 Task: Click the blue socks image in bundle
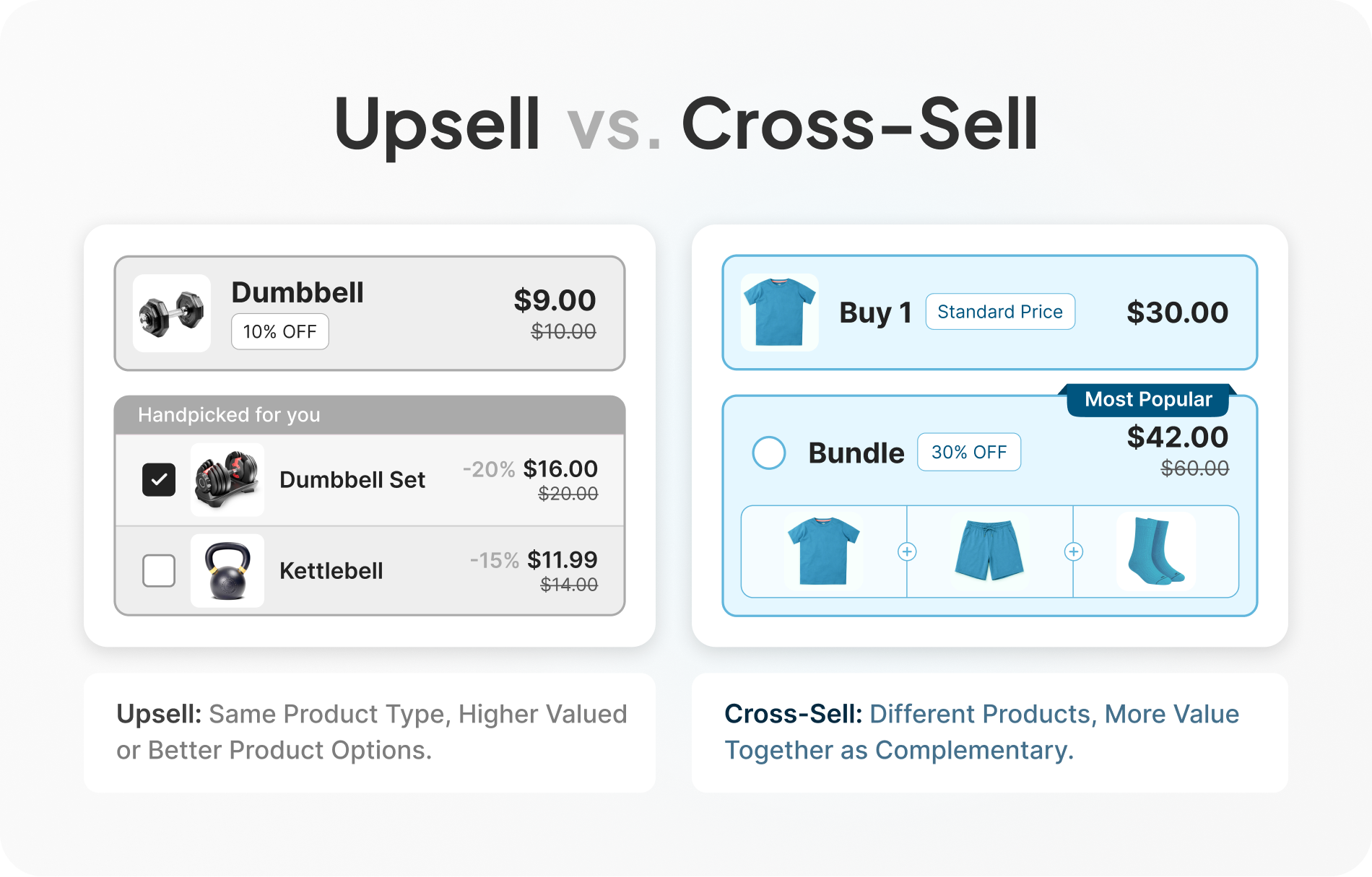[x=1156, y=551]
